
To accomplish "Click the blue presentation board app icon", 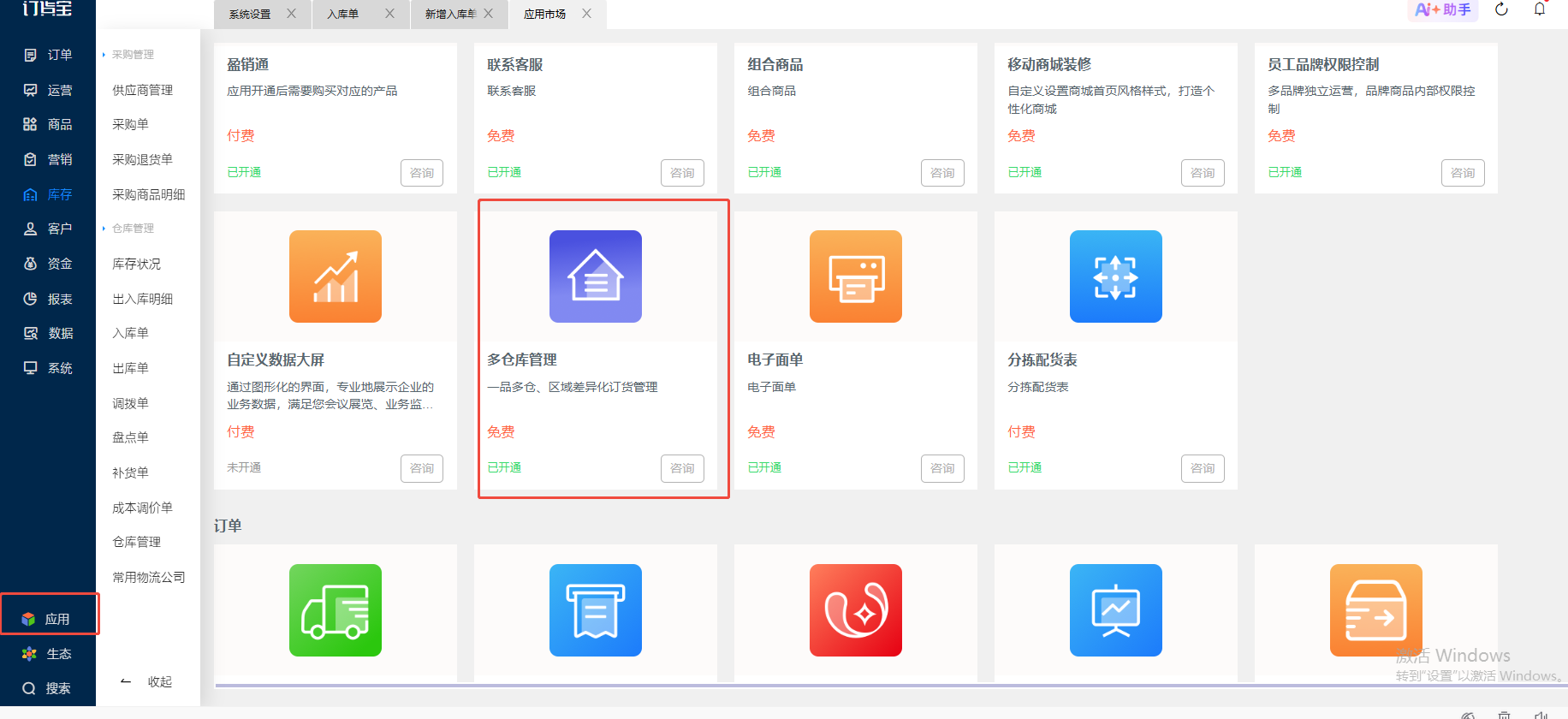I will [x=1116, y=610].
